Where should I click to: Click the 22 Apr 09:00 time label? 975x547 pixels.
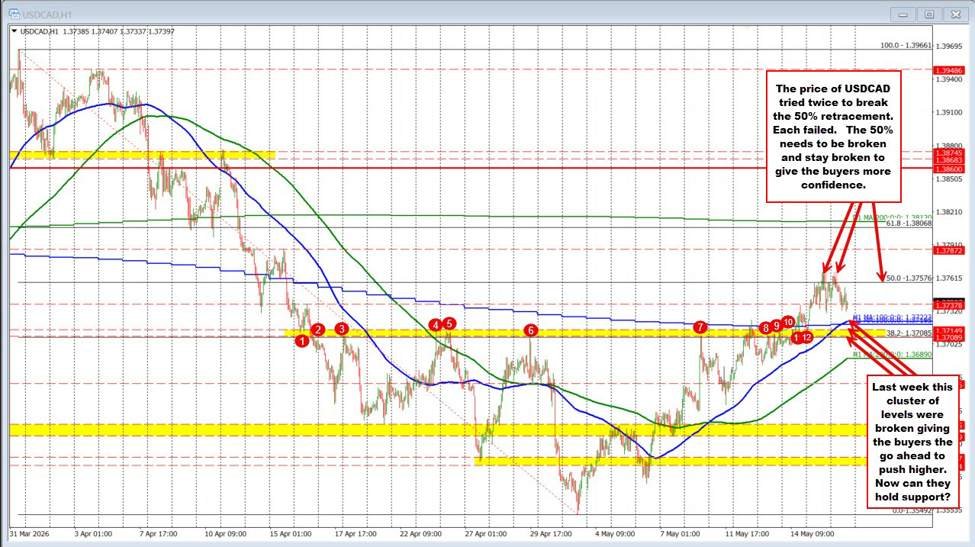coord(421,534)
